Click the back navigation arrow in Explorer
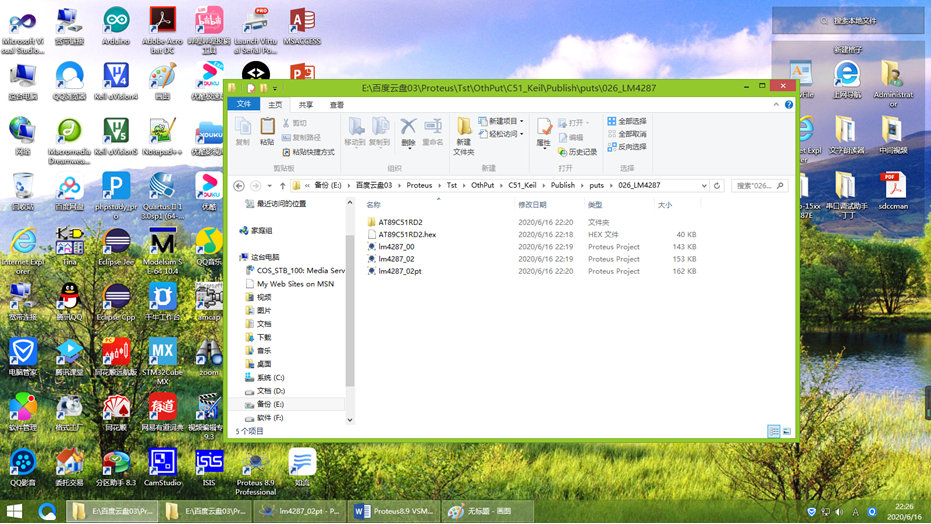Screen dimensions: 931x524 pyautogui.click(x=239, y=186)
